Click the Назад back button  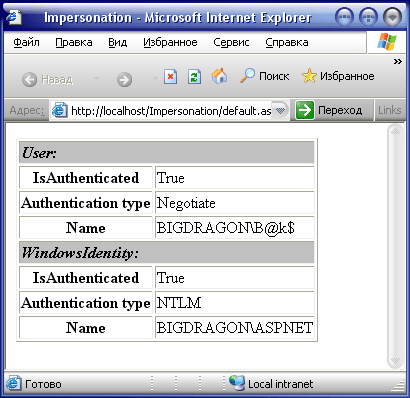[x=47, y=79]
